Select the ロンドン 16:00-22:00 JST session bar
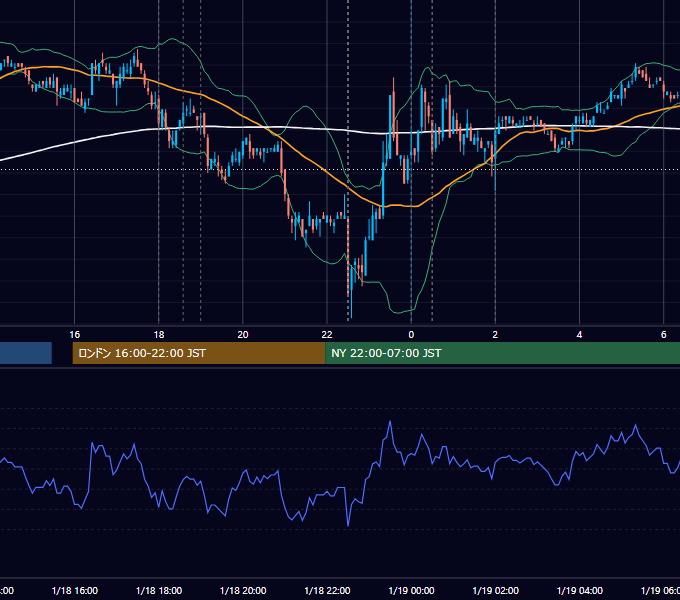Screen dimensions: 680x600 (199, 353)
